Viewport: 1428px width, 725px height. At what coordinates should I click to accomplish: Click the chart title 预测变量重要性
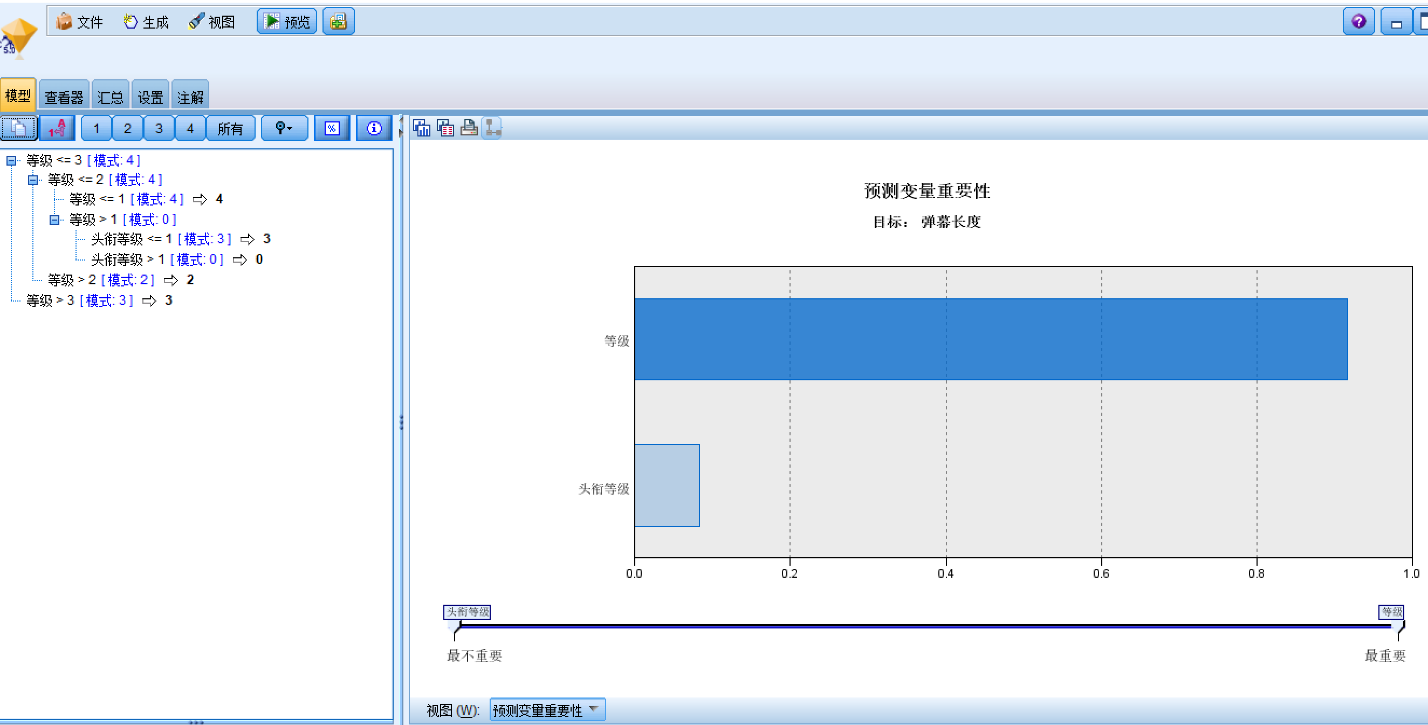[x=927, y=191]
